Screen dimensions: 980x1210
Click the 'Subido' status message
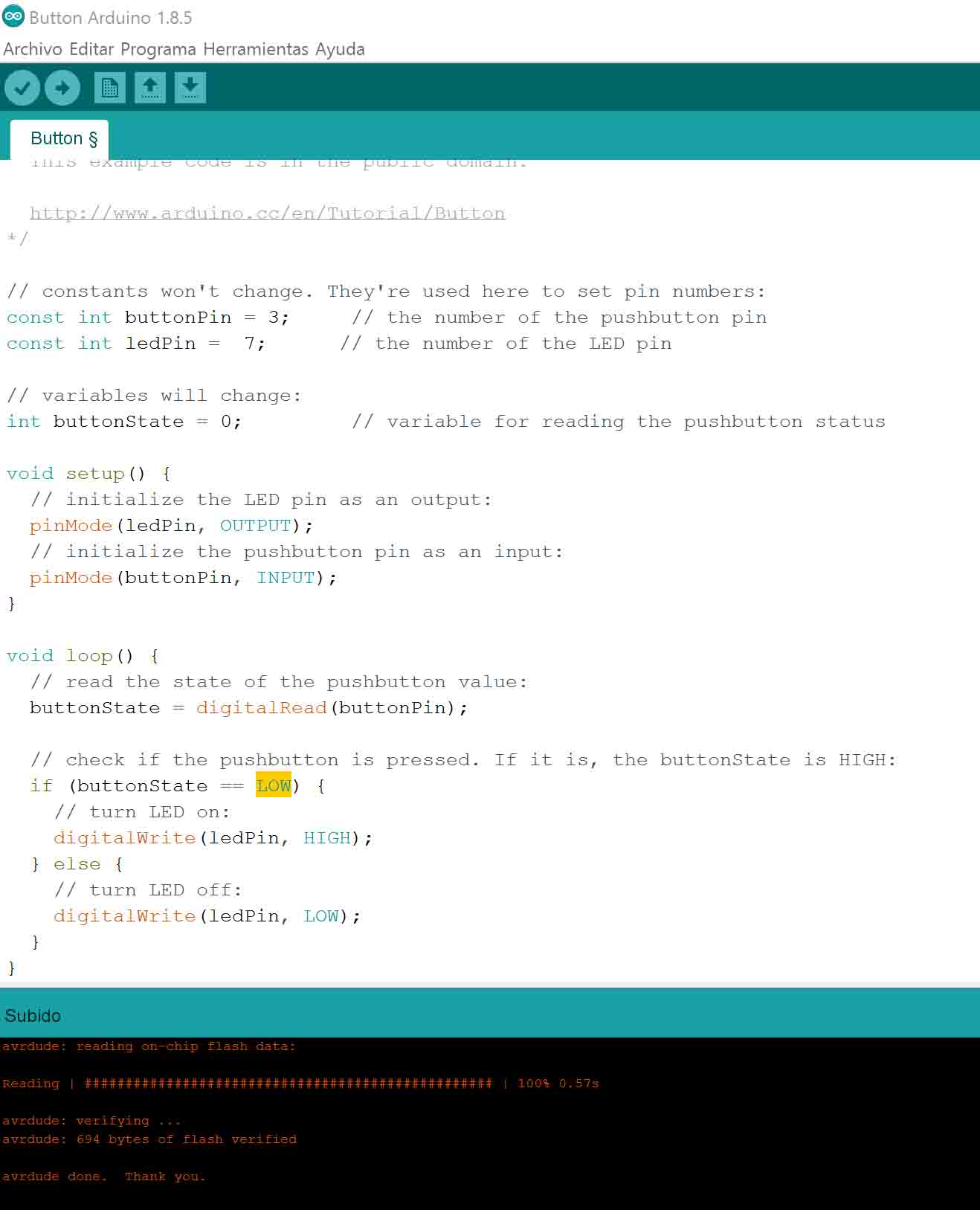point(33,1016)
